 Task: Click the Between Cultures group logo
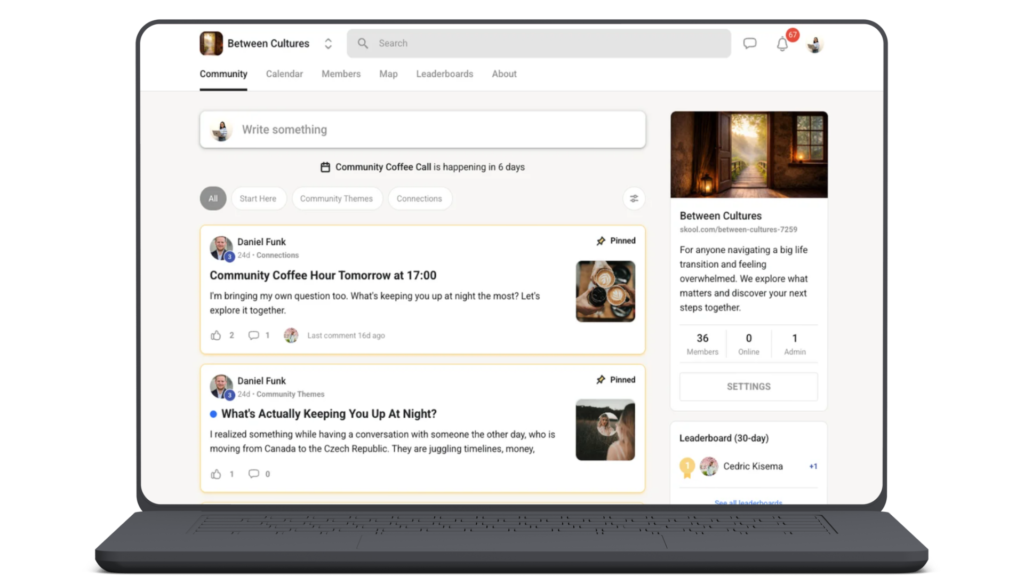click(211, 43)
